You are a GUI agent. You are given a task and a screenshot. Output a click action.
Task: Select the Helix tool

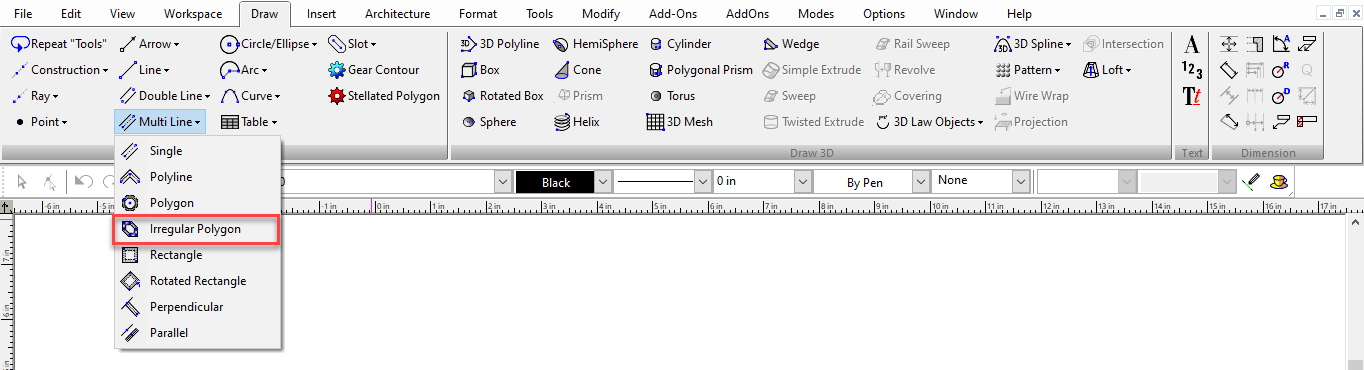click(577, 122)
